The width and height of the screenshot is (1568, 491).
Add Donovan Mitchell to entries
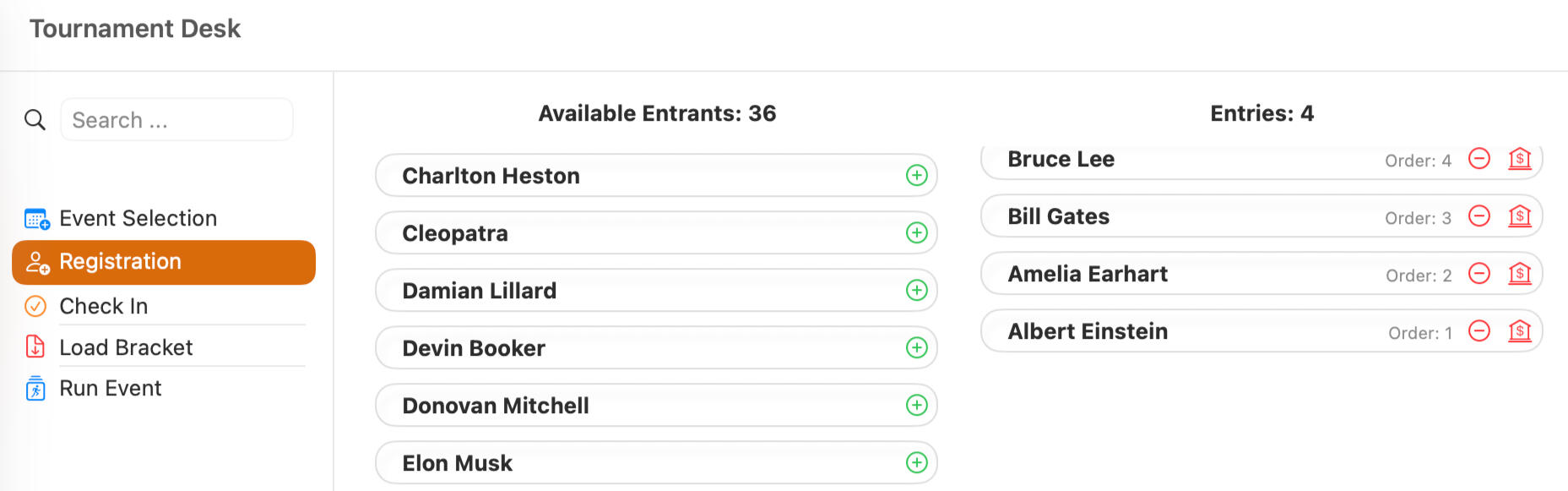[x=916, y=406]
